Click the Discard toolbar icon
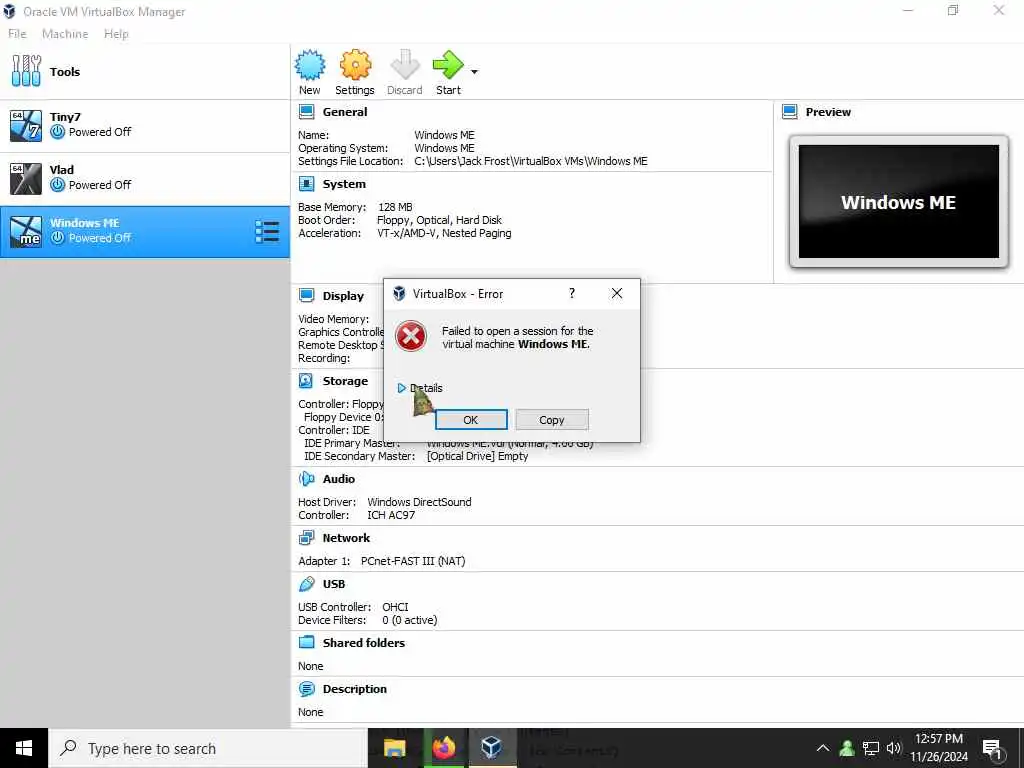Viewport: 1024px width, 768px height. coord(404,65)
